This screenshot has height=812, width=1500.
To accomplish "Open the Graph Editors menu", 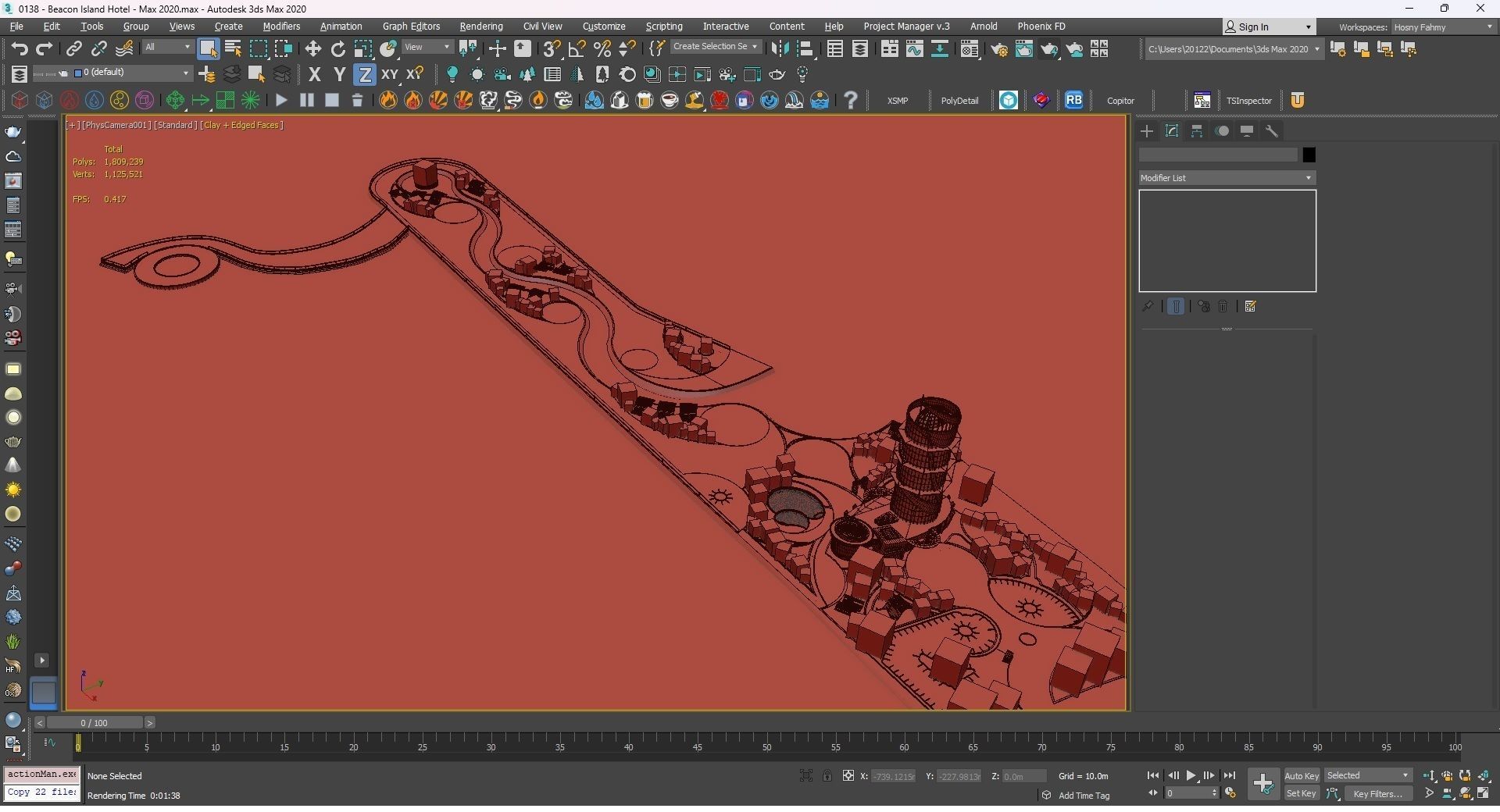I will click(411, 27).
